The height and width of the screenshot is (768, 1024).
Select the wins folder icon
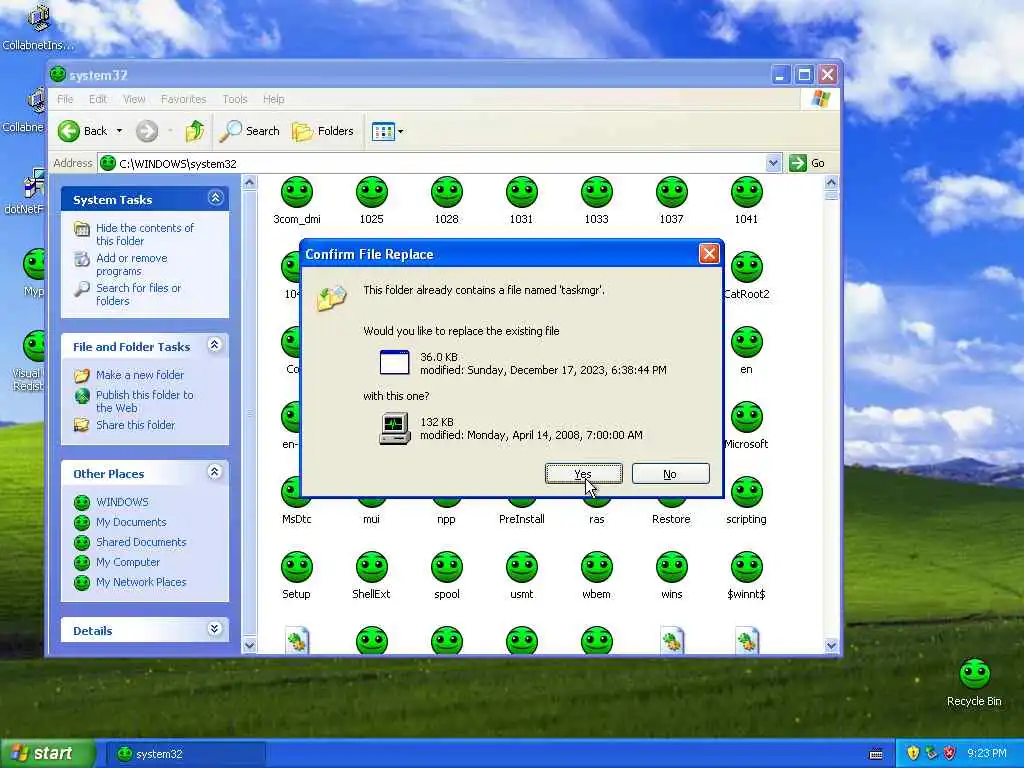click(x=671, y=568)
